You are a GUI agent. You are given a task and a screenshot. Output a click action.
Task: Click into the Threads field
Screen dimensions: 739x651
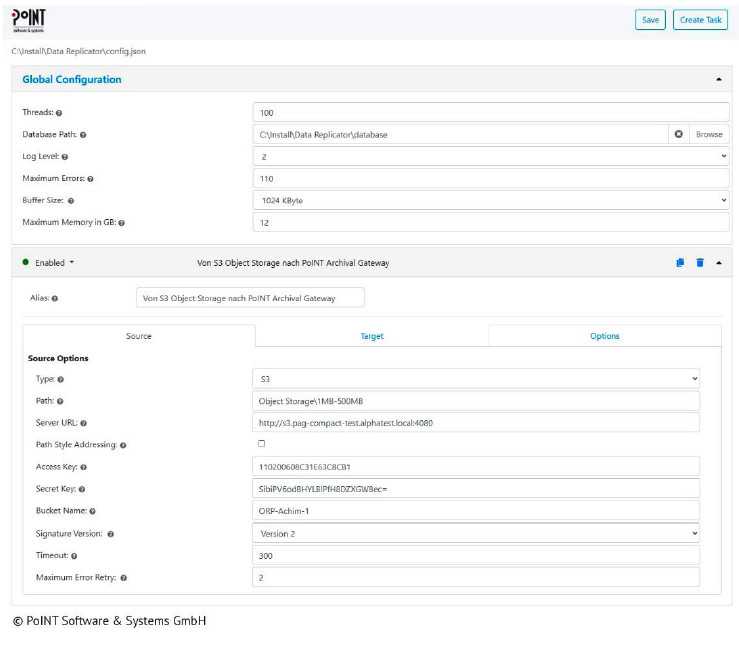pyautogui.click(x=491, y=113)
